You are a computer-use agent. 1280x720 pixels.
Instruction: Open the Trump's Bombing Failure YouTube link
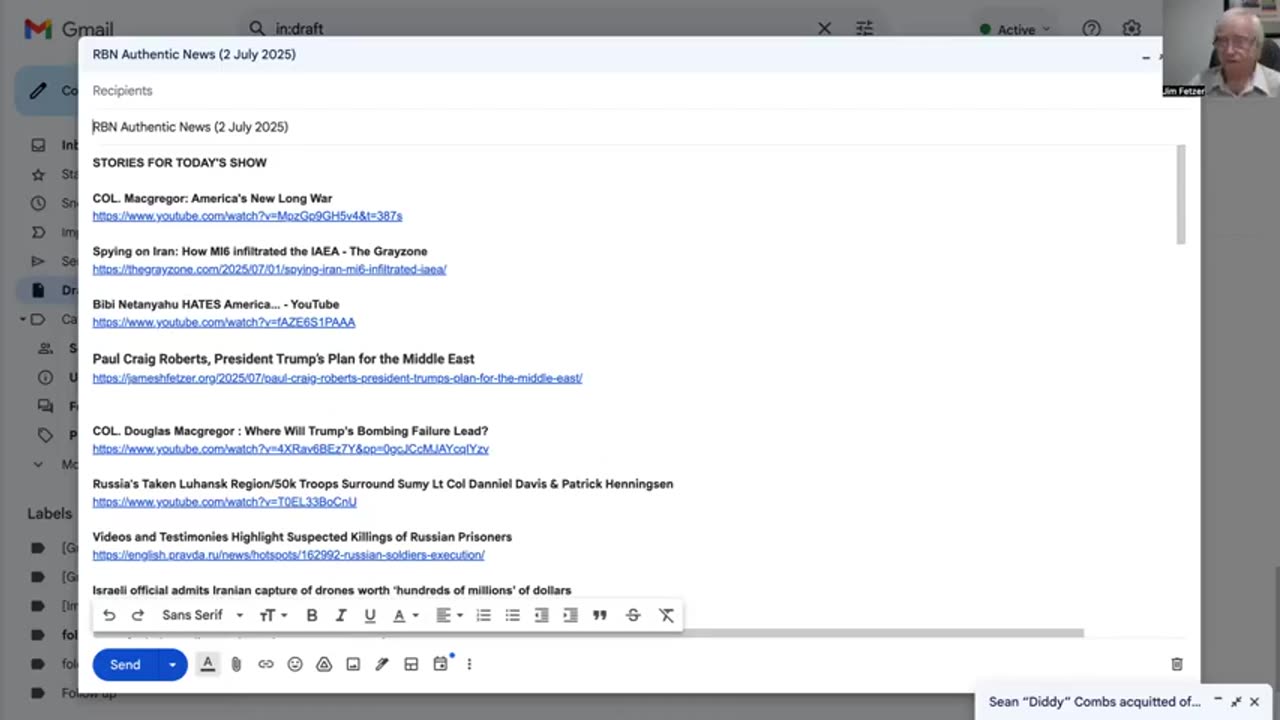click(x=290, y=449)
